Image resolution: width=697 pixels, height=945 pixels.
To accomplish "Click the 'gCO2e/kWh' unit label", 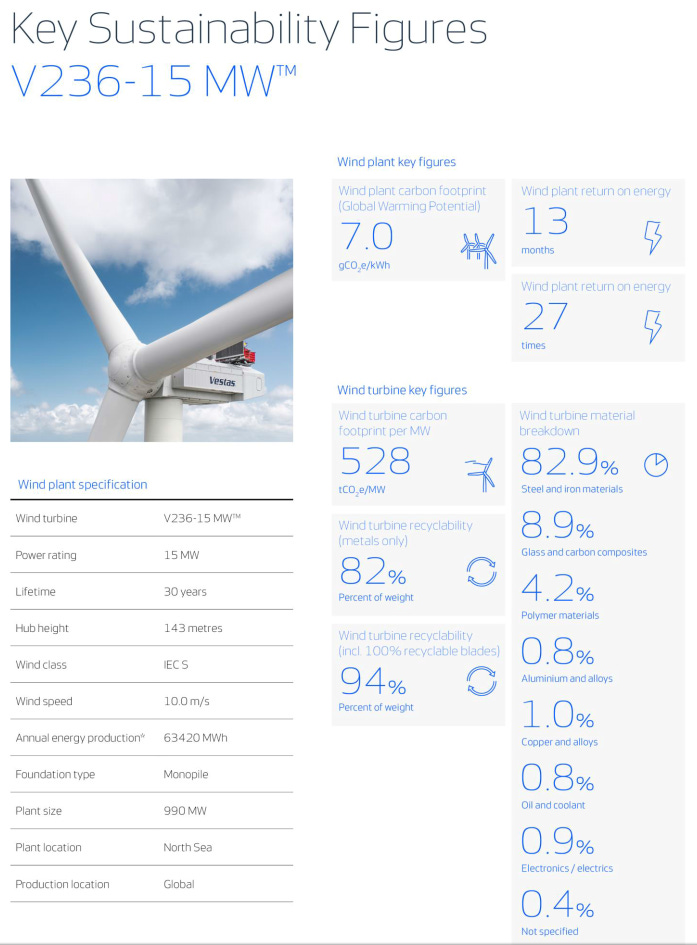I will click(x=364, y=266).
